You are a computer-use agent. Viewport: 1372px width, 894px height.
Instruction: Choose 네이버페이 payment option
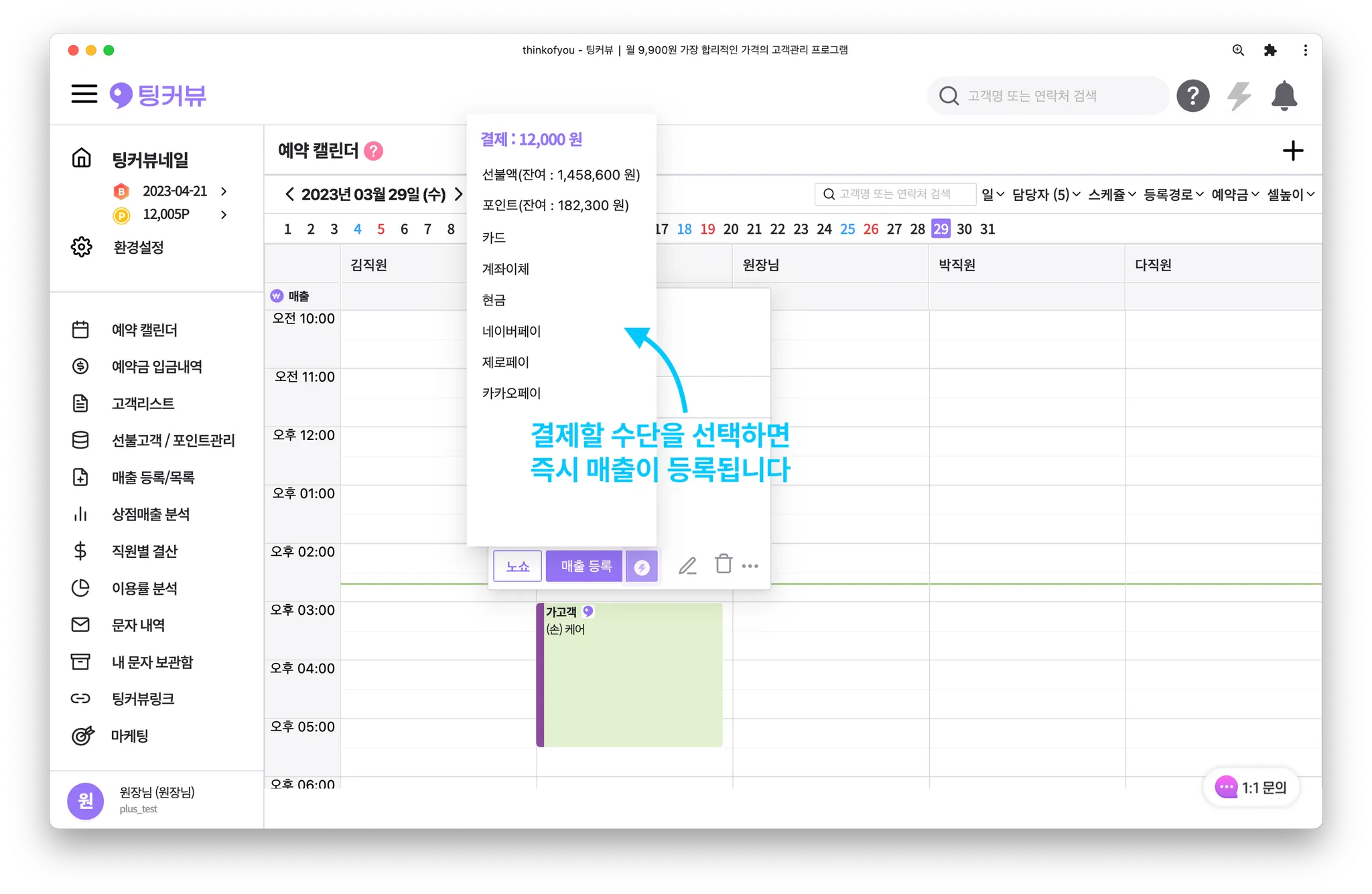coord(511,331)
